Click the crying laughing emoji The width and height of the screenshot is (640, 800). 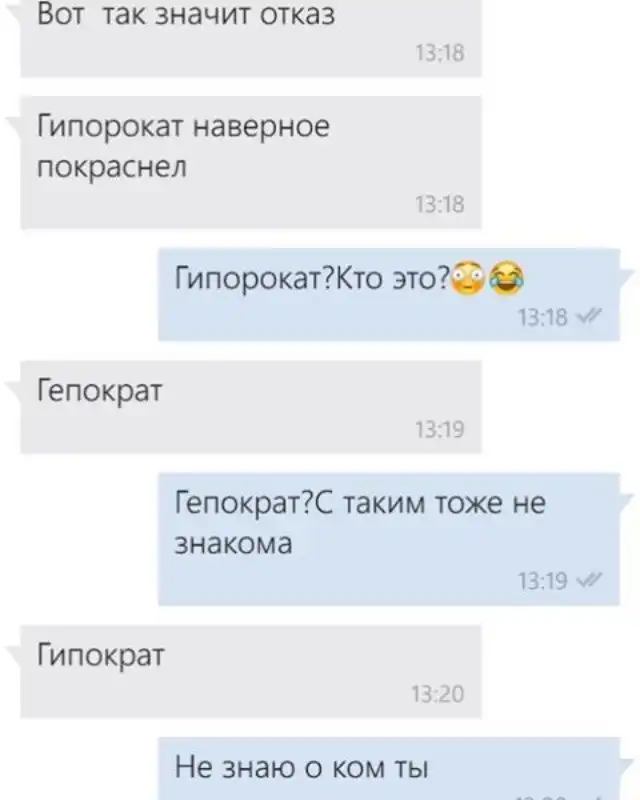pyautogui.click(x=506, y=278)
